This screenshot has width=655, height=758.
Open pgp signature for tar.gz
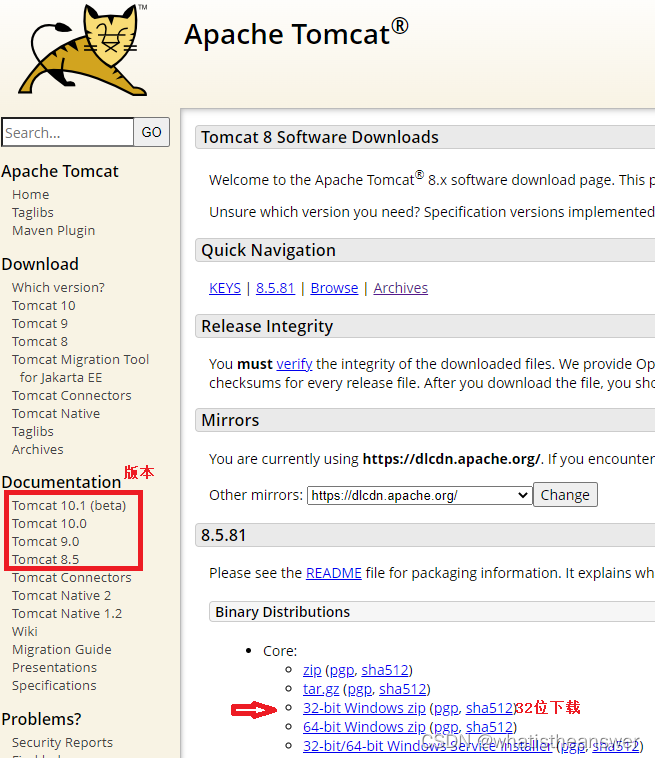(359, 689)
